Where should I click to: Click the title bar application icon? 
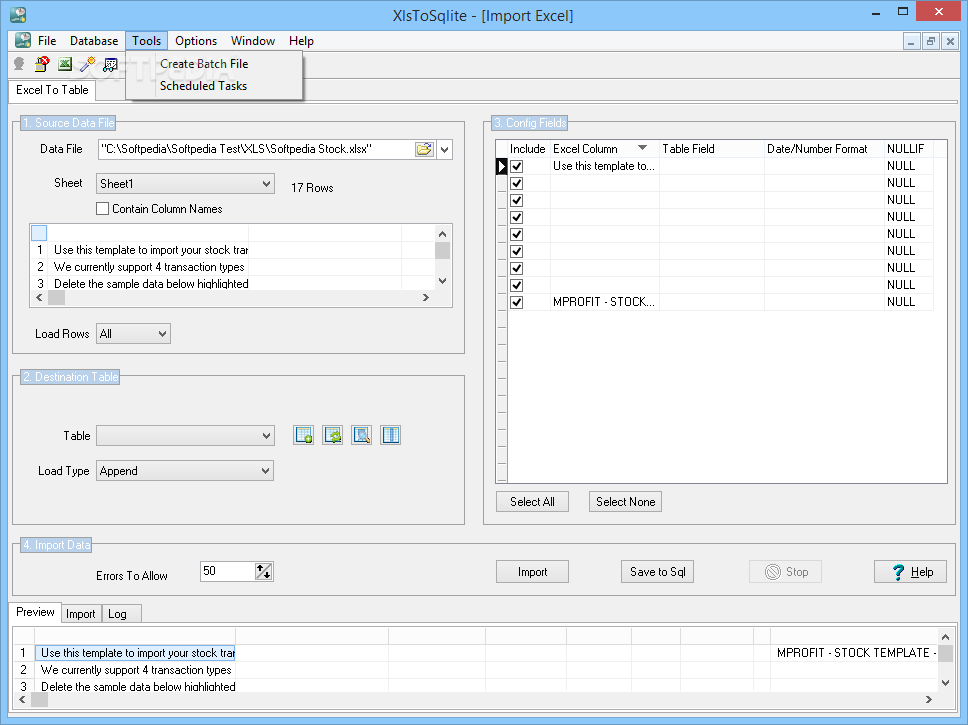click(x=18, y=15)
